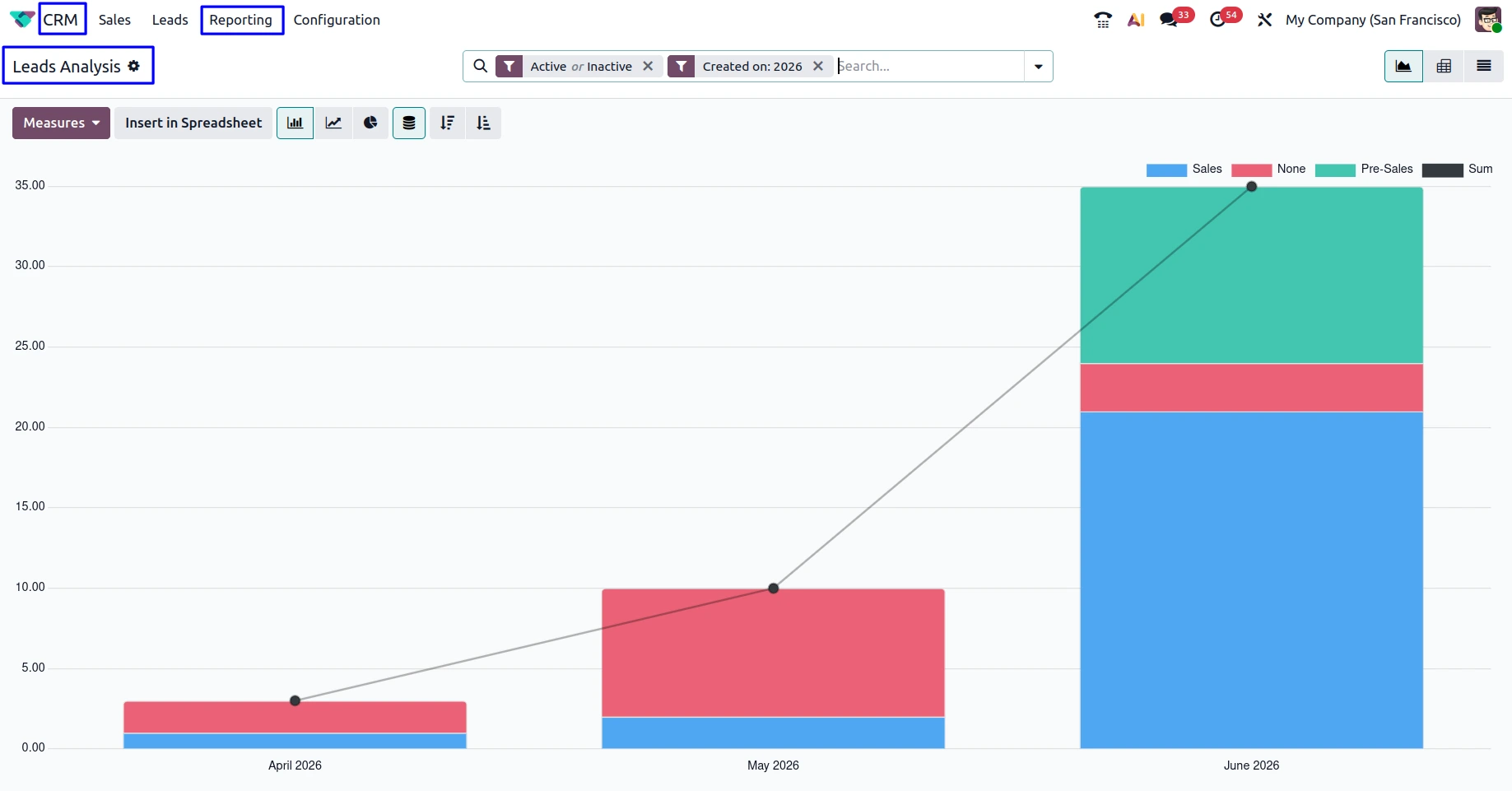Open the Configuration menu
1512x791 pixels.
pyautogui.click(x=337, y=20)
